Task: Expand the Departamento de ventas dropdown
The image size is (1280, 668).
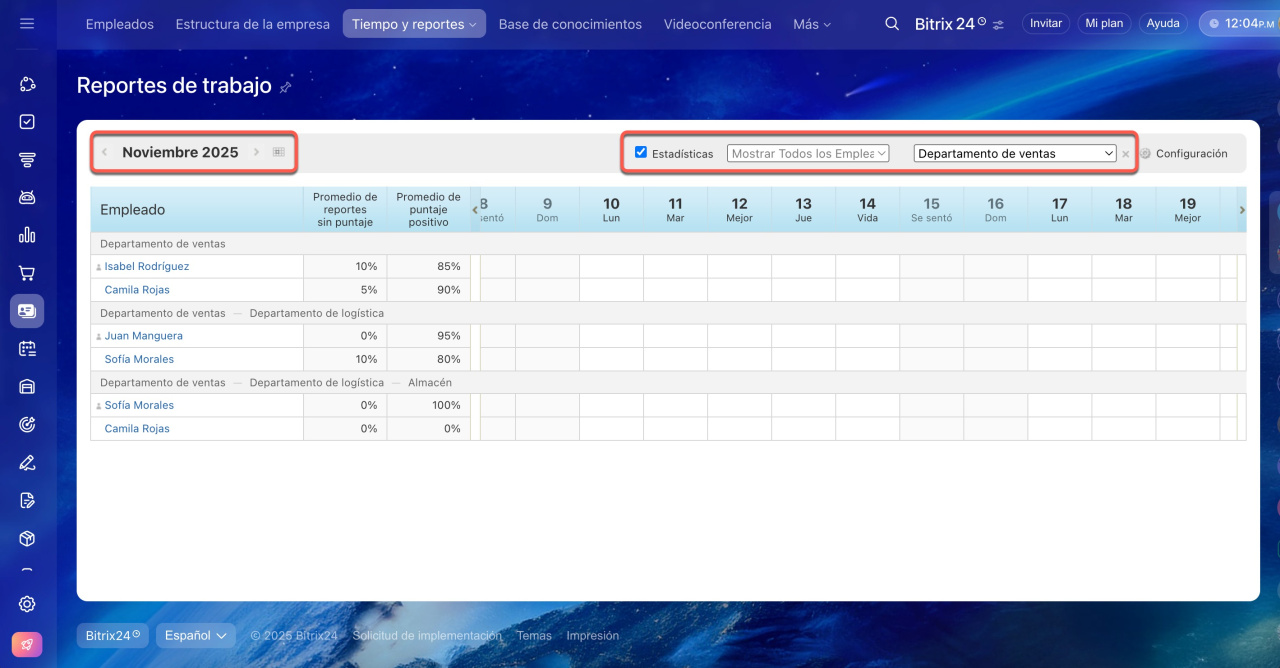Action: pyautogui.click(x=1015, y=153)
